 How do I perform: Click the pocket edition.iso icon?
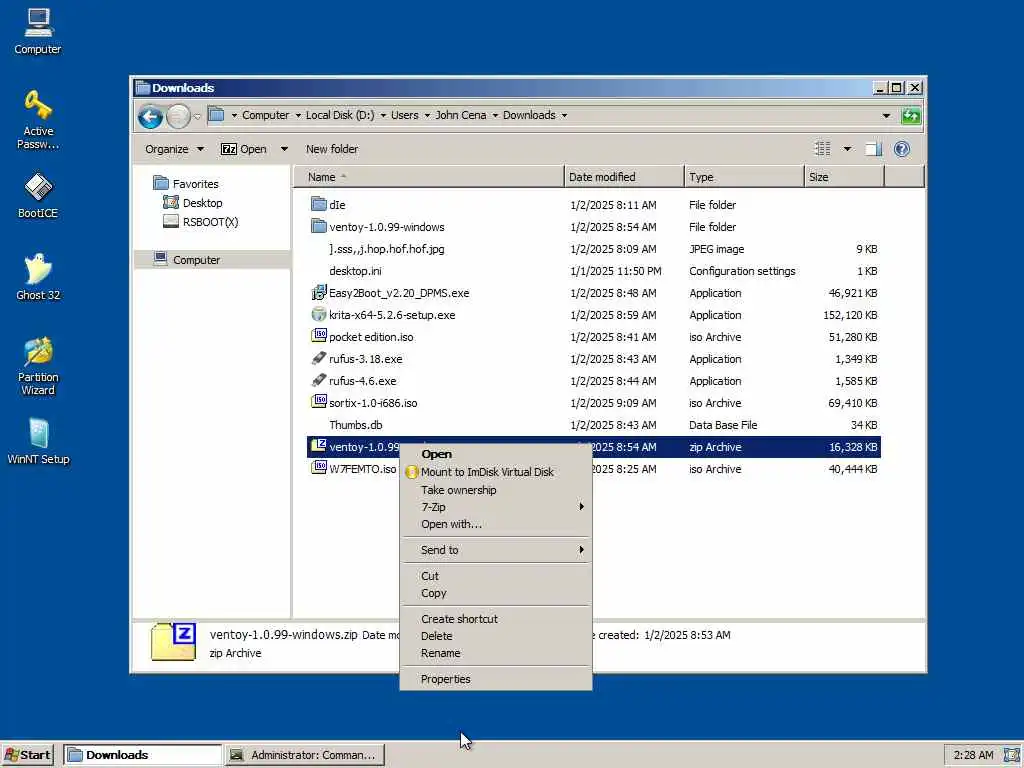point(319,336)
